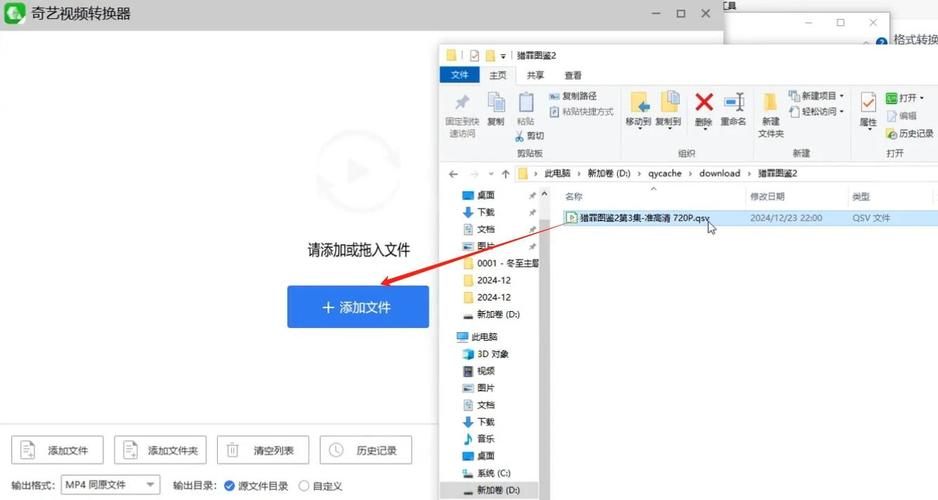This screenshot has height=500, width=938.
Task: Switch to the 共享 ribbon tab
Action: (x=535, y=75)
